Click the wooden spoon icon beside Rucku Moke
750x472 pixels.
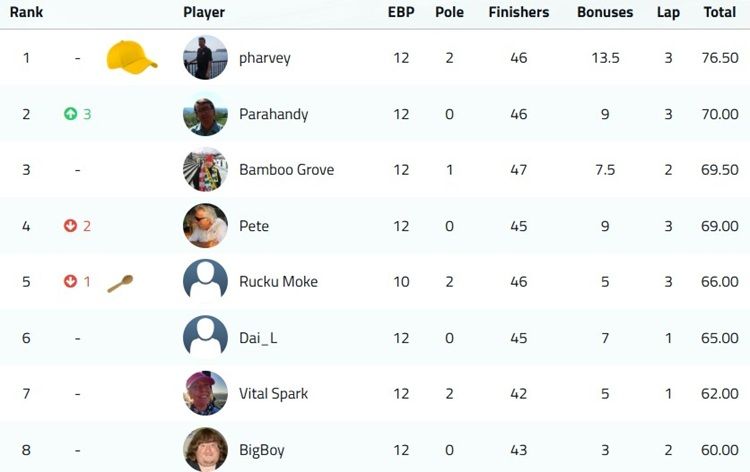click(x=120, y=283)
